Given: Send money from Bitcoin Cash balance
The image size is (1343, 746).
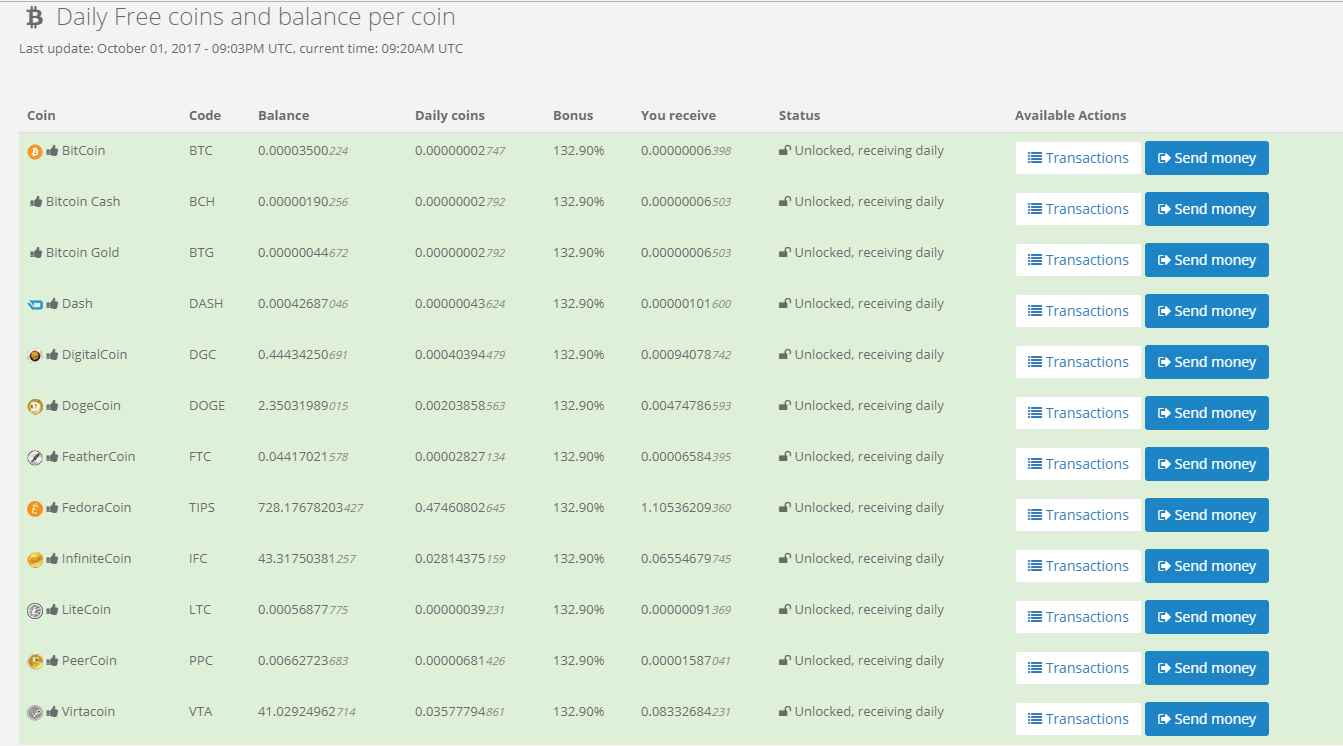Looking at the screenshot, I should [1207, 209].
